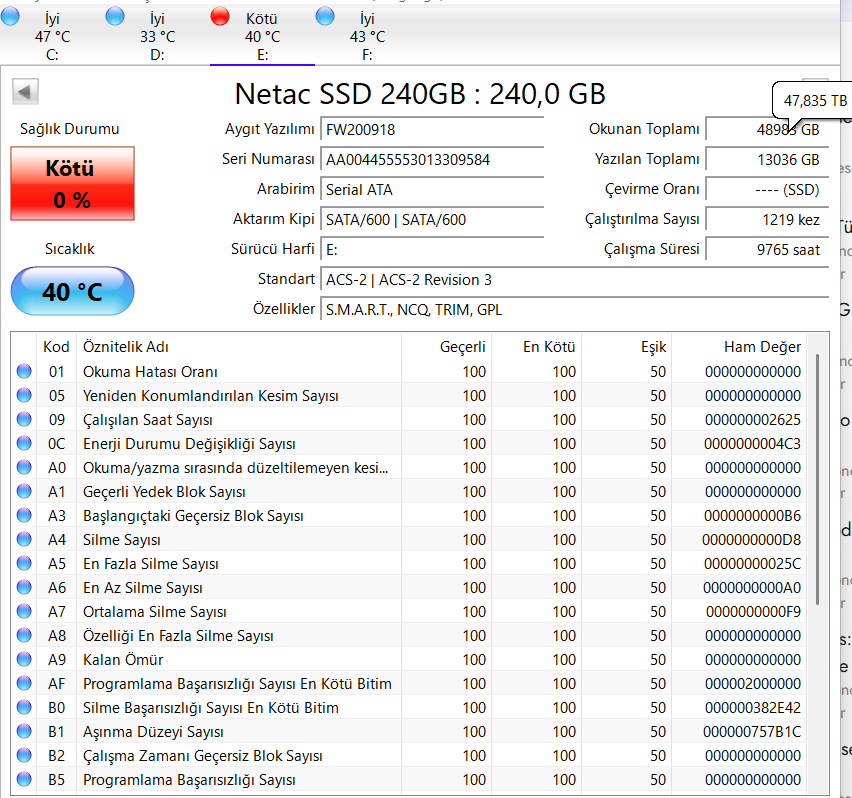Viewport: 852px width, 798px height.
Task: Click the Eşik column header
Action: point(627,347)
